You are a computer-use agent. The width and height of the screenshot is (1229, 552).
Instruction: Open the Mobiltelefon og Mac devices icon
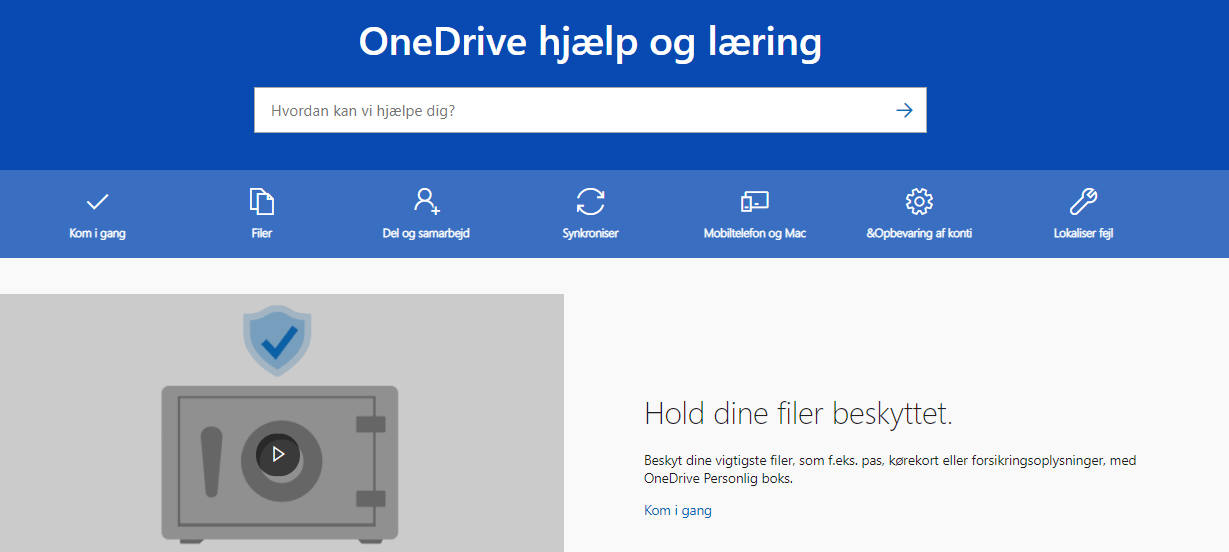[754, 202]
